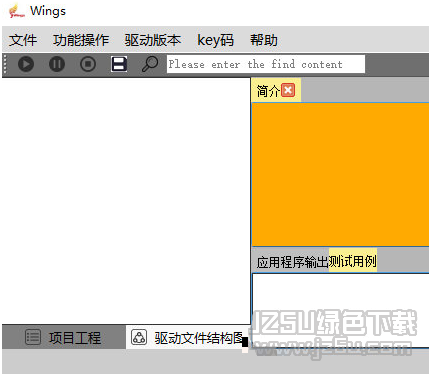Click the dotted toolbar grip handle
The width and height of the screenshot is (430, 374).
pyautogui.click(x=5, y=64)
